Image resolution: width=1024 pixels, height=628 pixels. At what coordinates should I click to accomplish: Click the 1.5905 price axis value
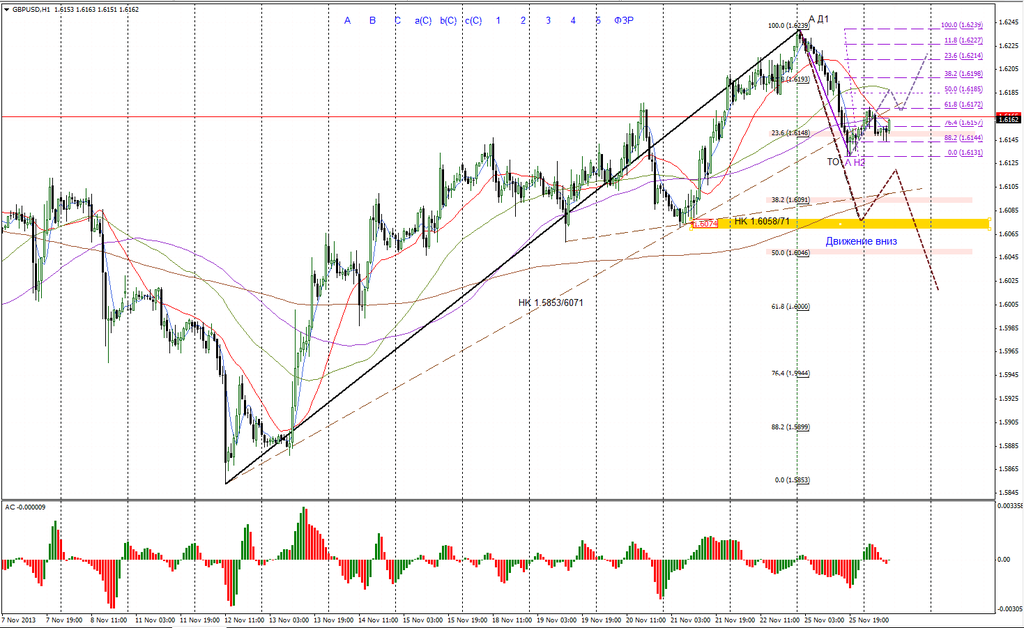point(1008,422)
